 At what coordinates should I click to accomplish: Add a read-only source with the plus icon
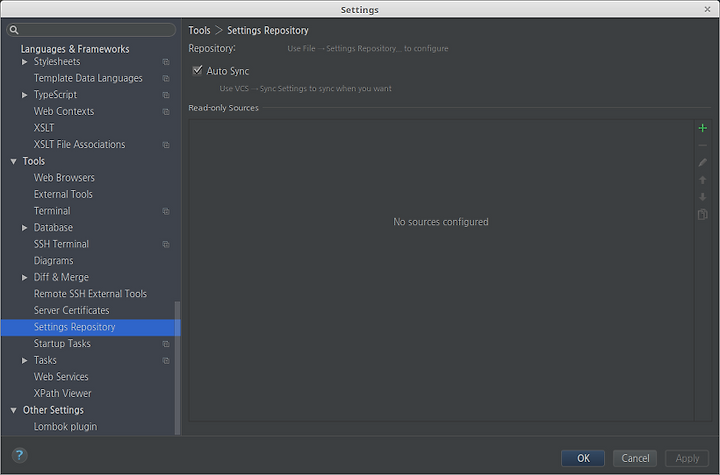(x=702, y=128)
